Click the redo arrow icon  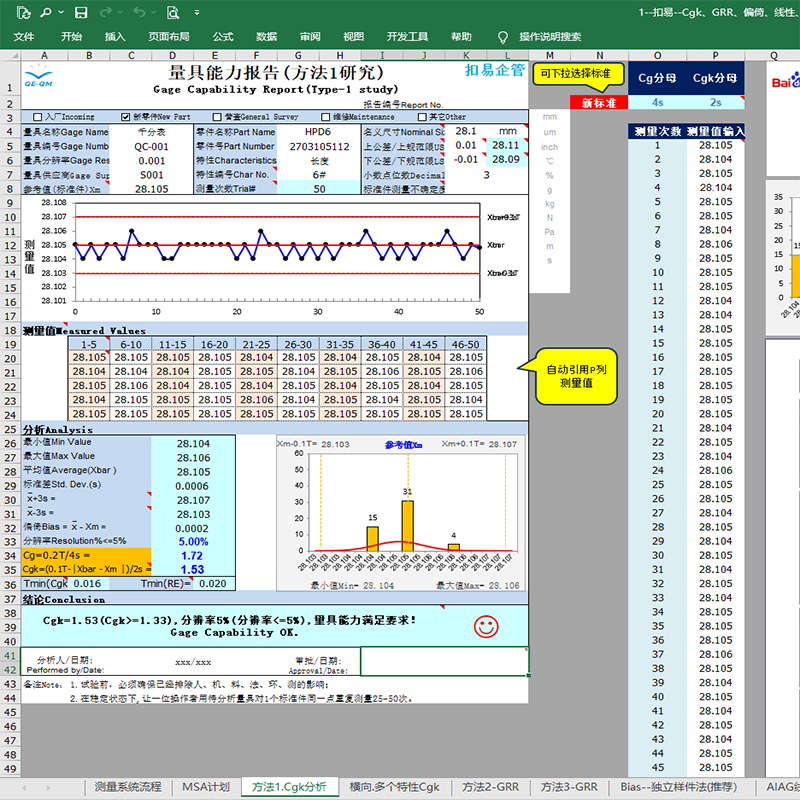pos(106,12)
